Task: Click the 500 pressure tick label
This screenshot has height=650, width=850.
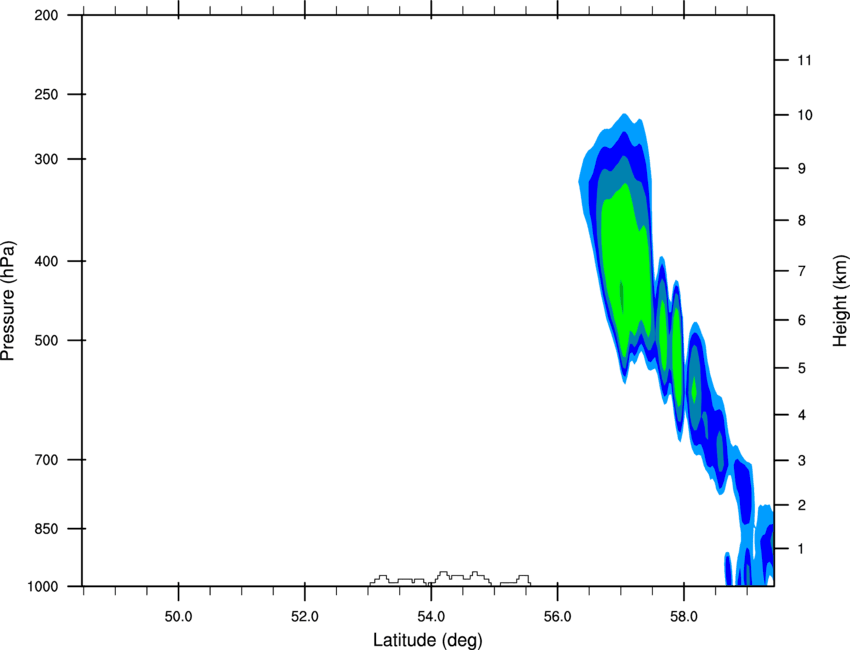Action: [x=46, y=340]
